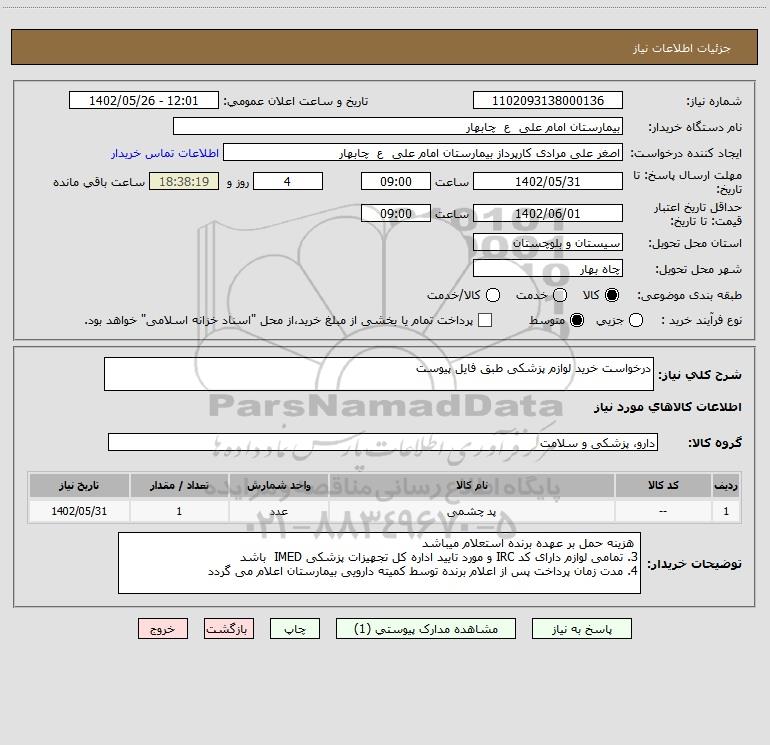770x745 pixels.
Task: Open the اطلاعات تماس خریدار link
Action: [x=165, y=153]
